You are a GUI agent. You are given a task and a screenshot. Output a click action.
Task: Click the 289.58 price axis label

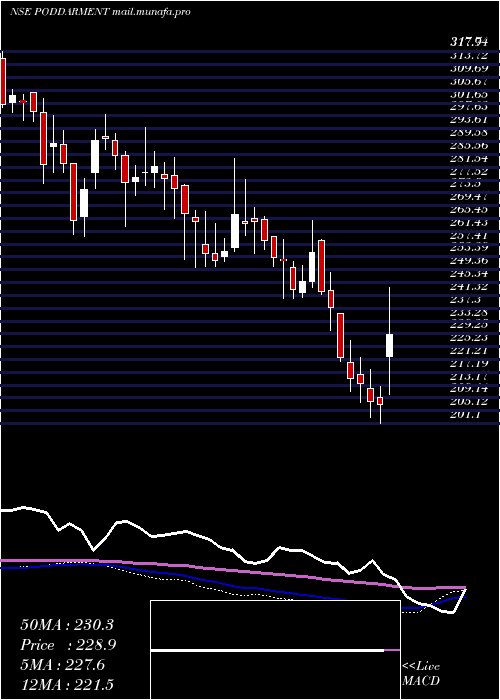coord(469,133)
